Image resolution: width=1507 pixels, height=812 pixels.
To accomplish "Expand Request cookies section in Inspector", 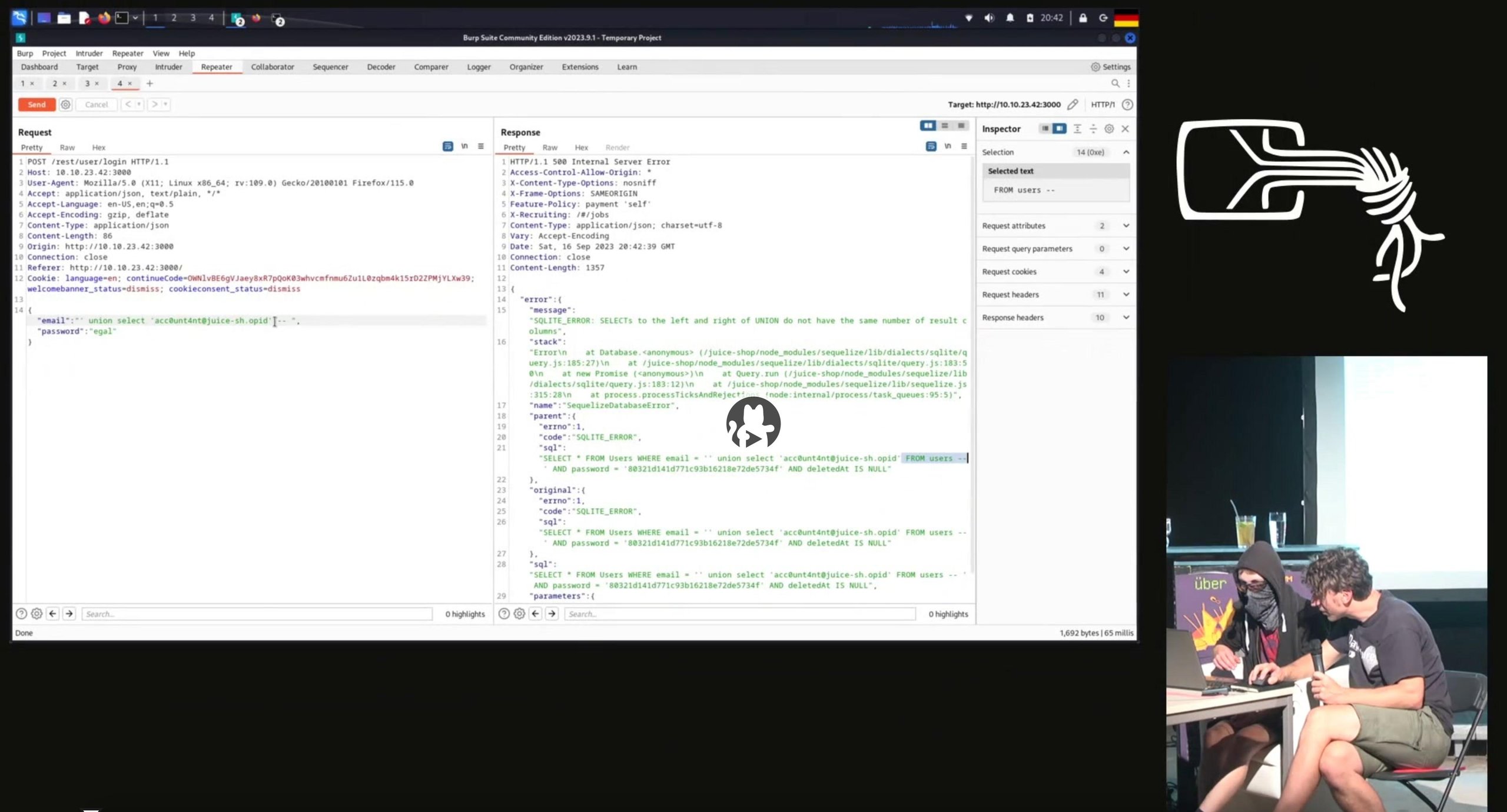I will click(x=1126, y=272).
